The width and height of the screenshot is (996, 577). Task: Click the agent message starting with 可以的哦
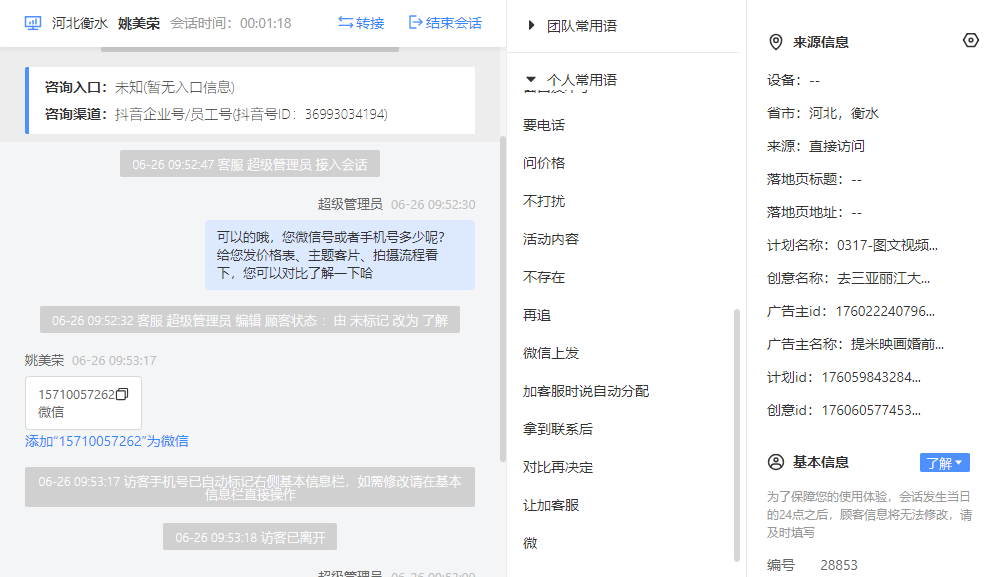(x=340, y=255)
